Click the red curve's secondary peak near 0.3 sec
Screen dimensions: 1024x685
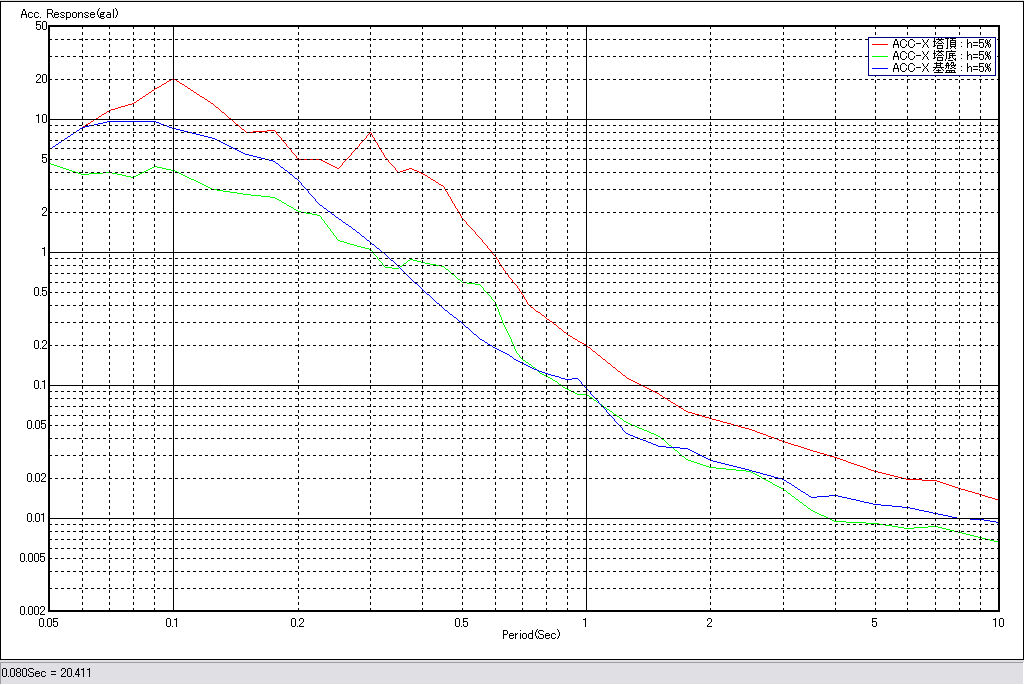369,131
